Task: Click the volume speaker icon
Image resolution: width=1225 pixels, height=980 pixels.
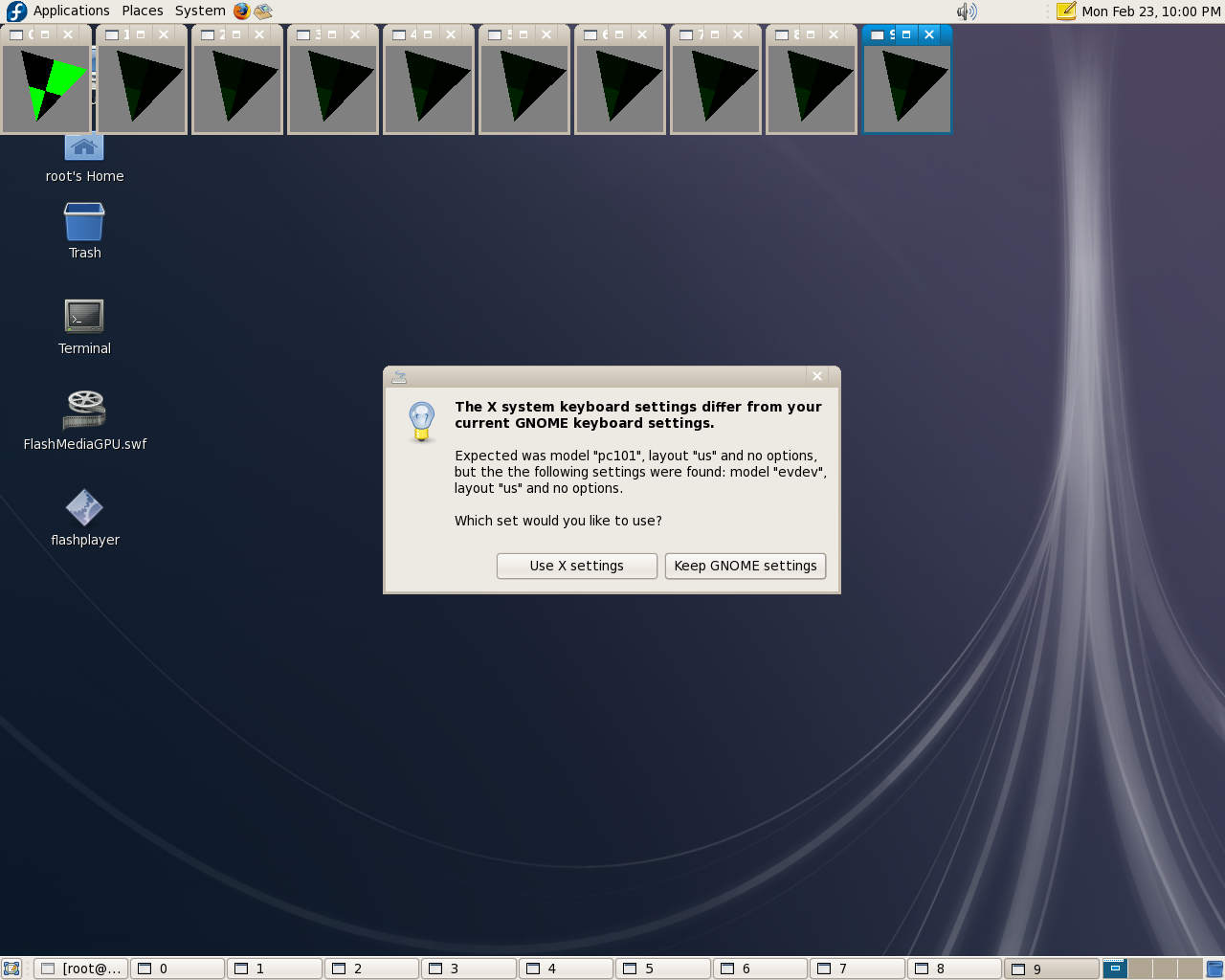Action: (x=967, y=11)
